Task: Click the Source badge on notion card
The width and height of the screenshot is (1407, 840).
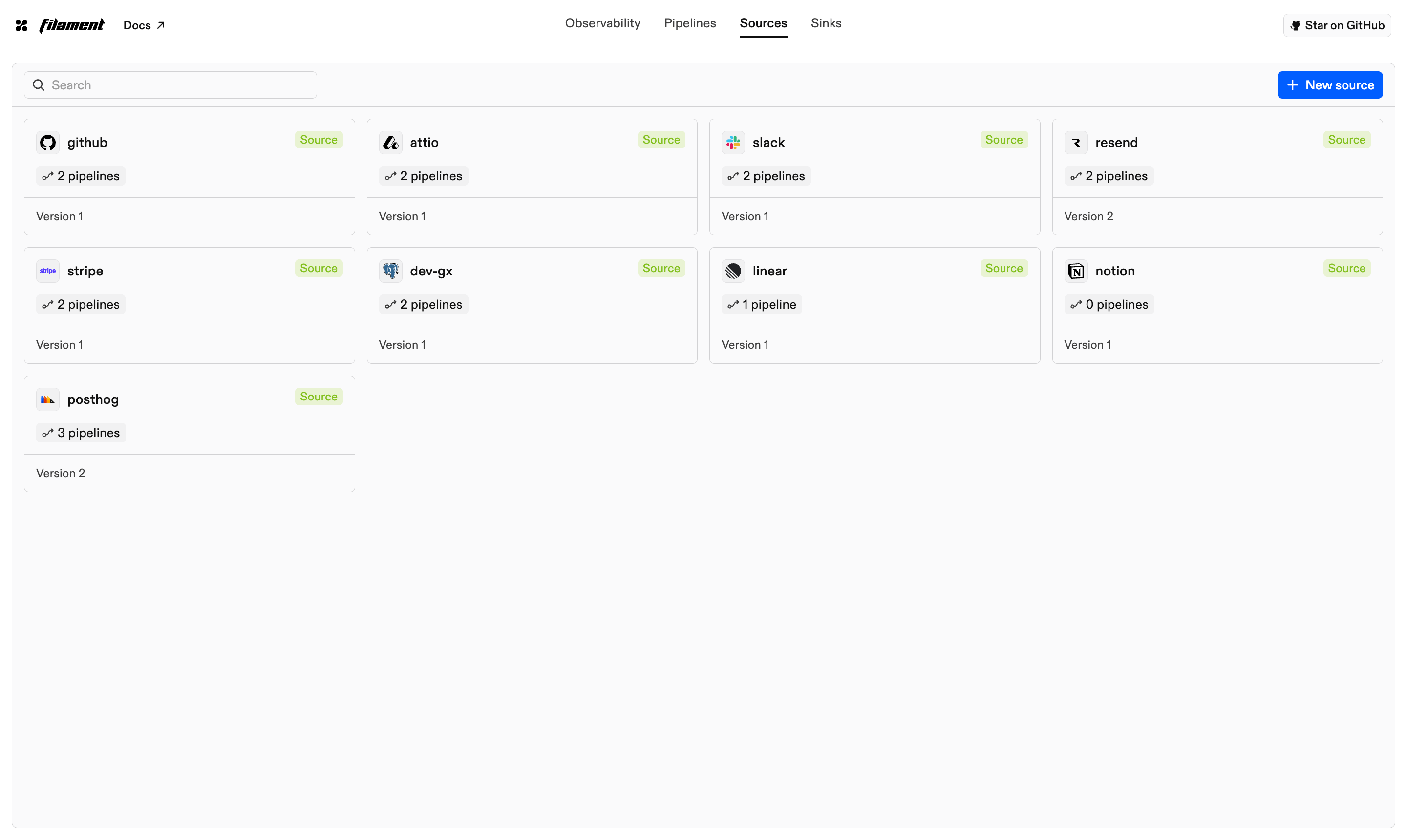Action: tap(1346, 268)
